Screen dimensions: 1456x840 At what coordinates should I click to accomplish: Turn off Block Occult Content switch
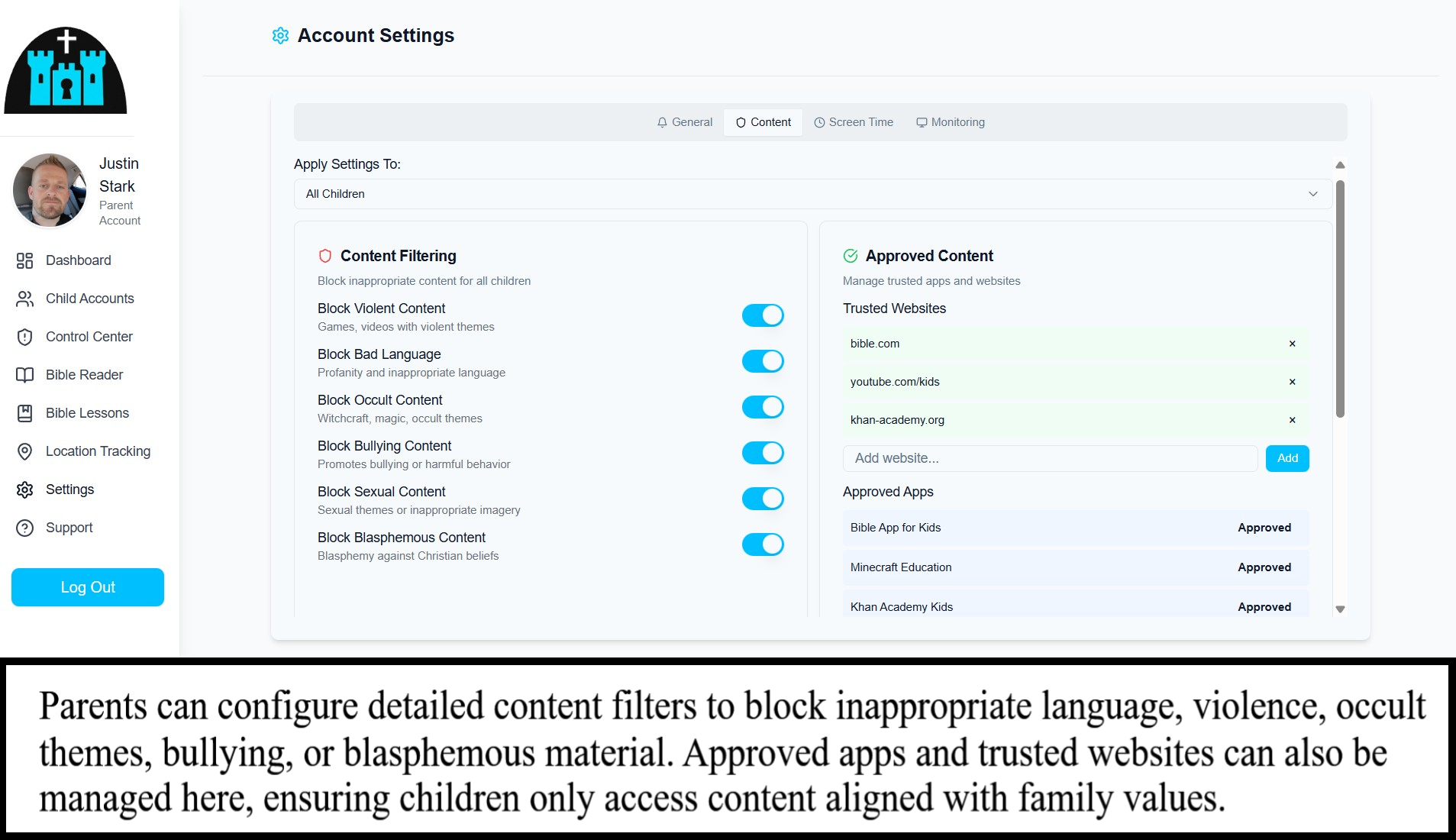click(x=762, y=407)
